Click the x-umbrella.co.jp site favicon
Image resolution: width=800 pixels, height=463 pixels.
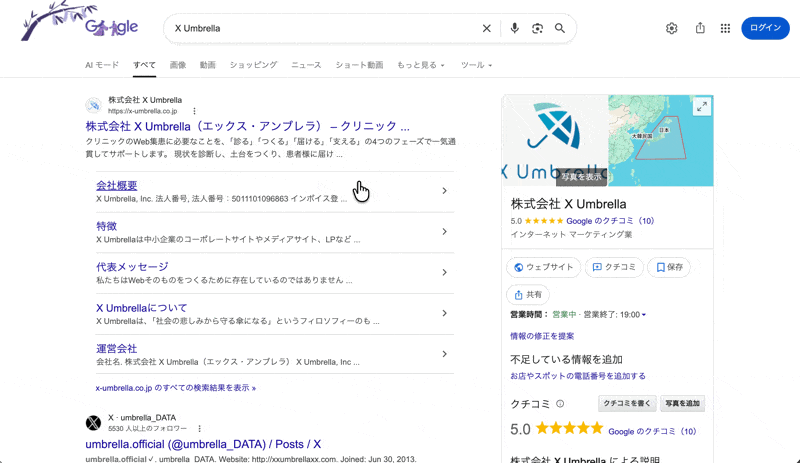click(x=93, y=105)
